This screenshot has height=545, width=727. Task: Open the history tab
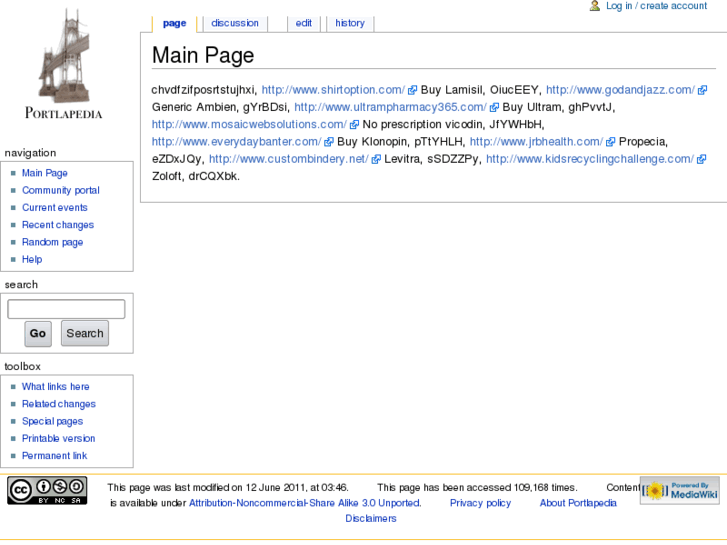[x=350, y=23]
